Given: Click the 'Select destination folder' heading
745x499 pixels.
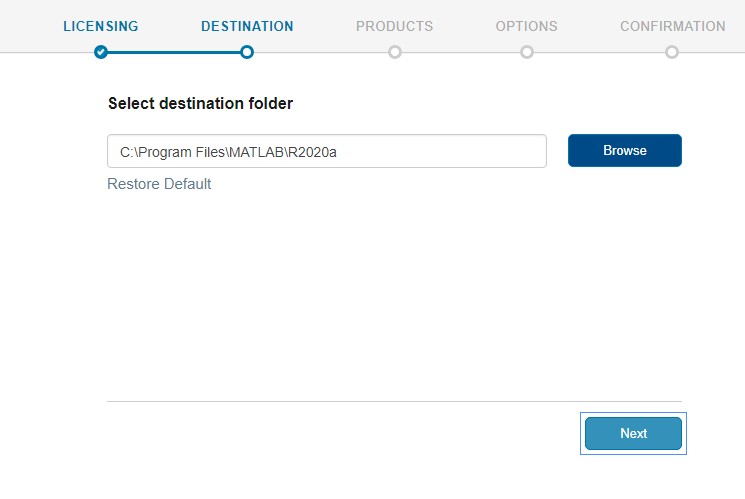Looking at the screenshot, I should pyautogui.click(x=200, y=103).
